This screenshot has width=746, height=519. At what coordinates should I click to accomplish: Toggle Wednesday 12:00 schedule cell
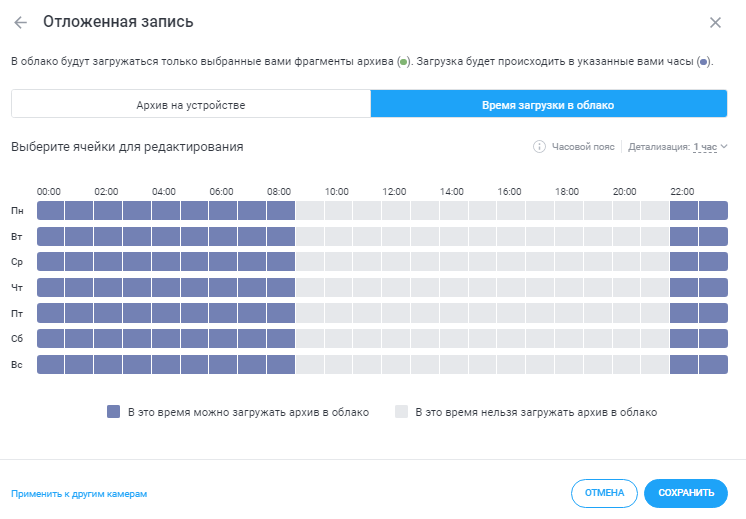click(x=396, y=261)
